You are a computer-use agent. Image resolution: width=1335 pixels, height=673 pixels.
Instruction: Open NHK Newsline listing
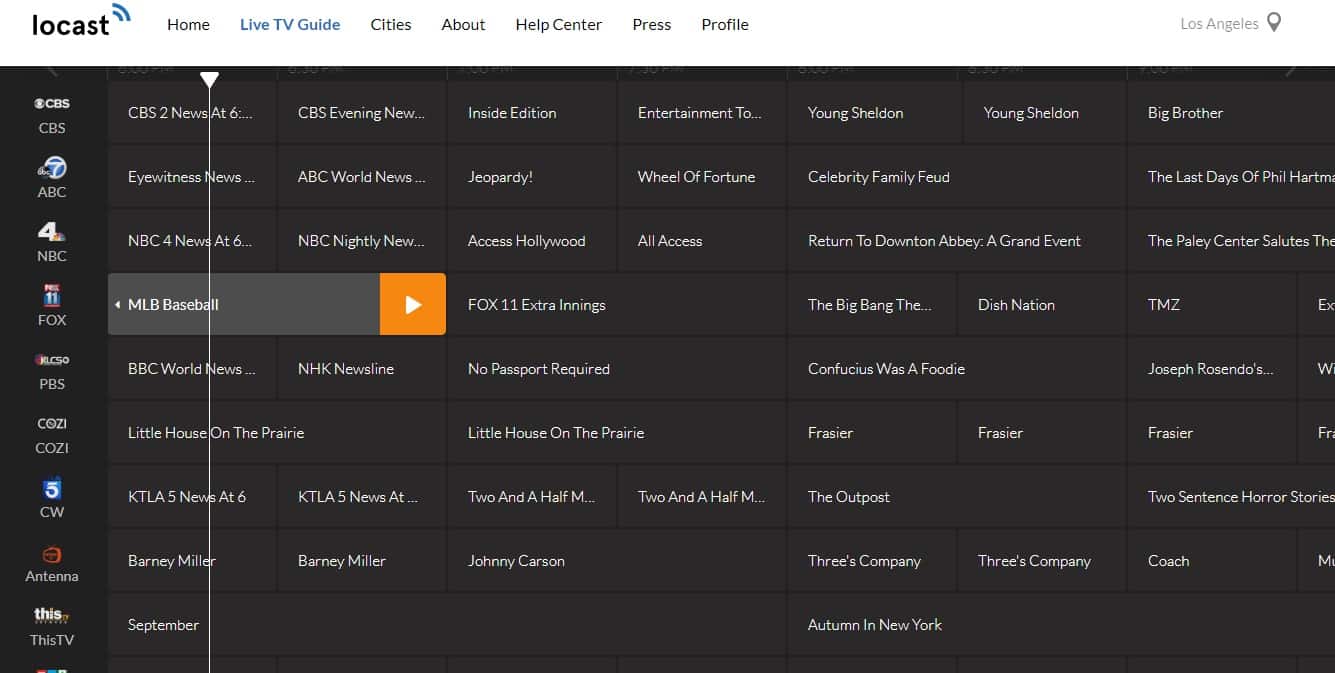point(362,369)
